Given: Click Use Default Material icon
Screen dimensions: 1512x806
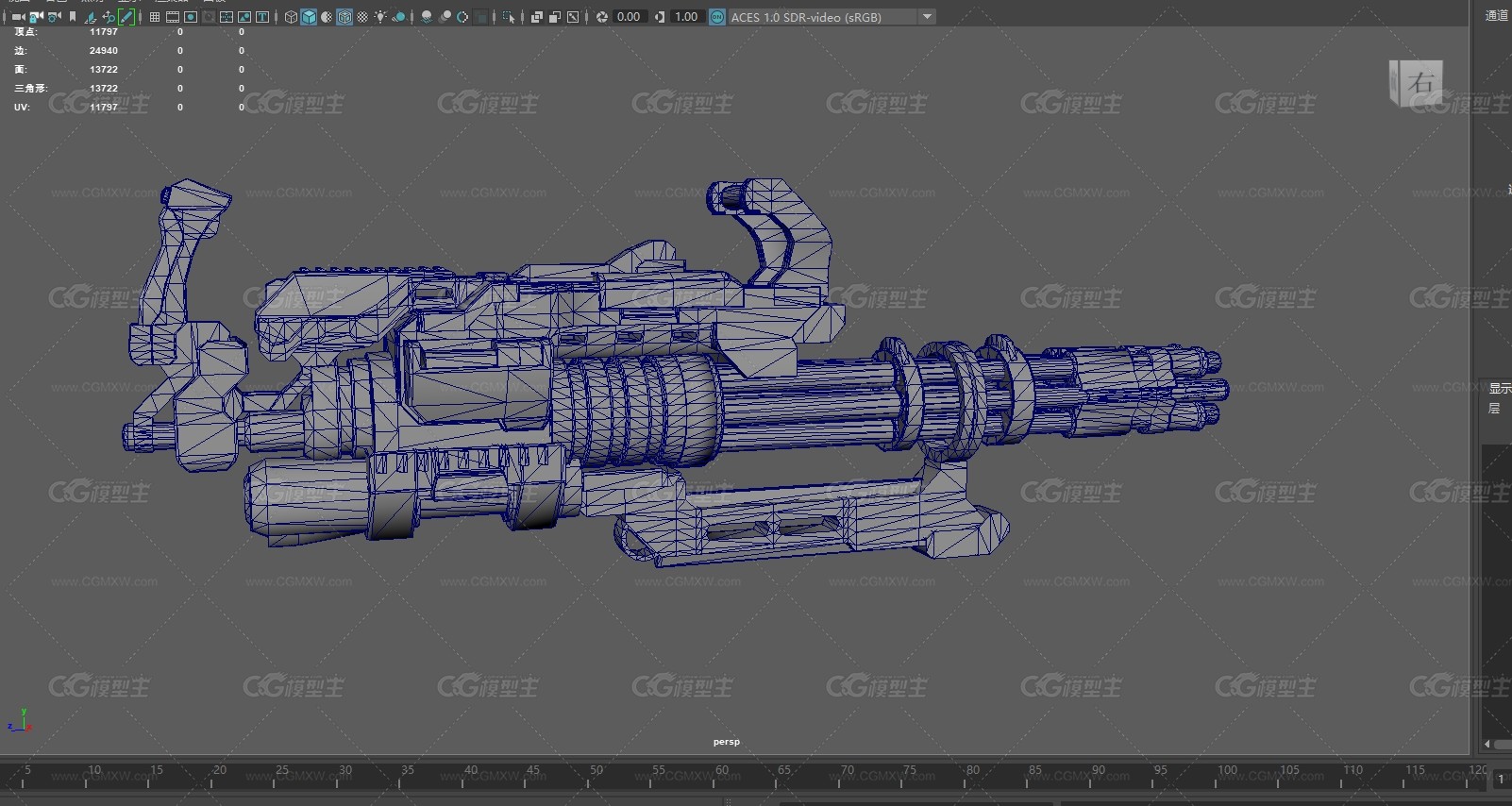Looking at the screenshot, I should click(x=327, y=17).
